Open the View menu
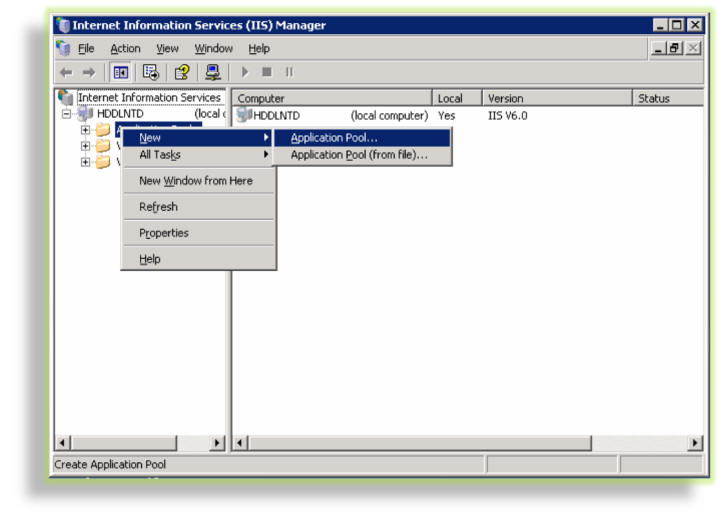Image resolution: width=723 pixels, height=524 pixels. [167, 48]
